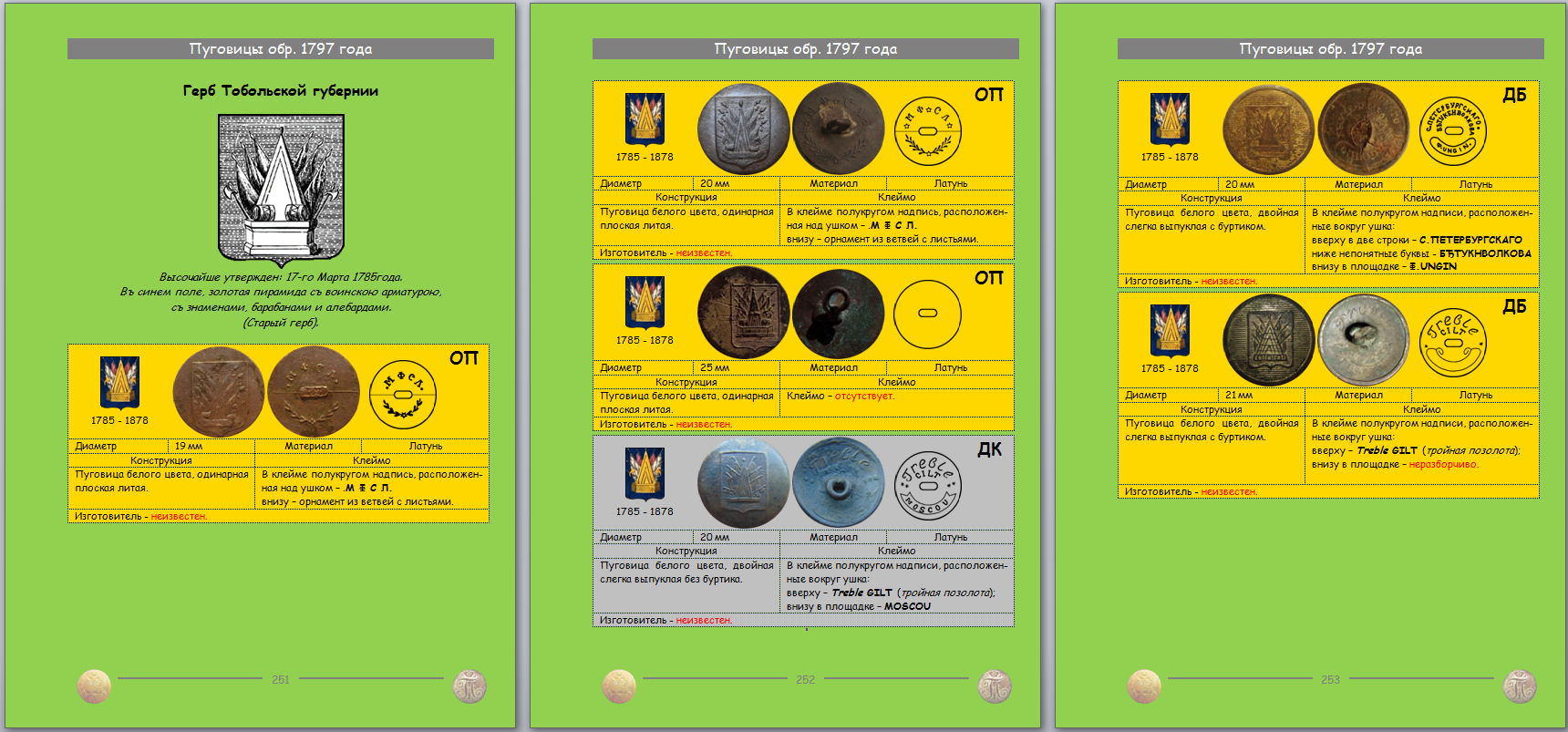Screen dimensions: 1568x732
Task: Select the empty stamp circle in 25 мм entry
Action: click(927, 313)
